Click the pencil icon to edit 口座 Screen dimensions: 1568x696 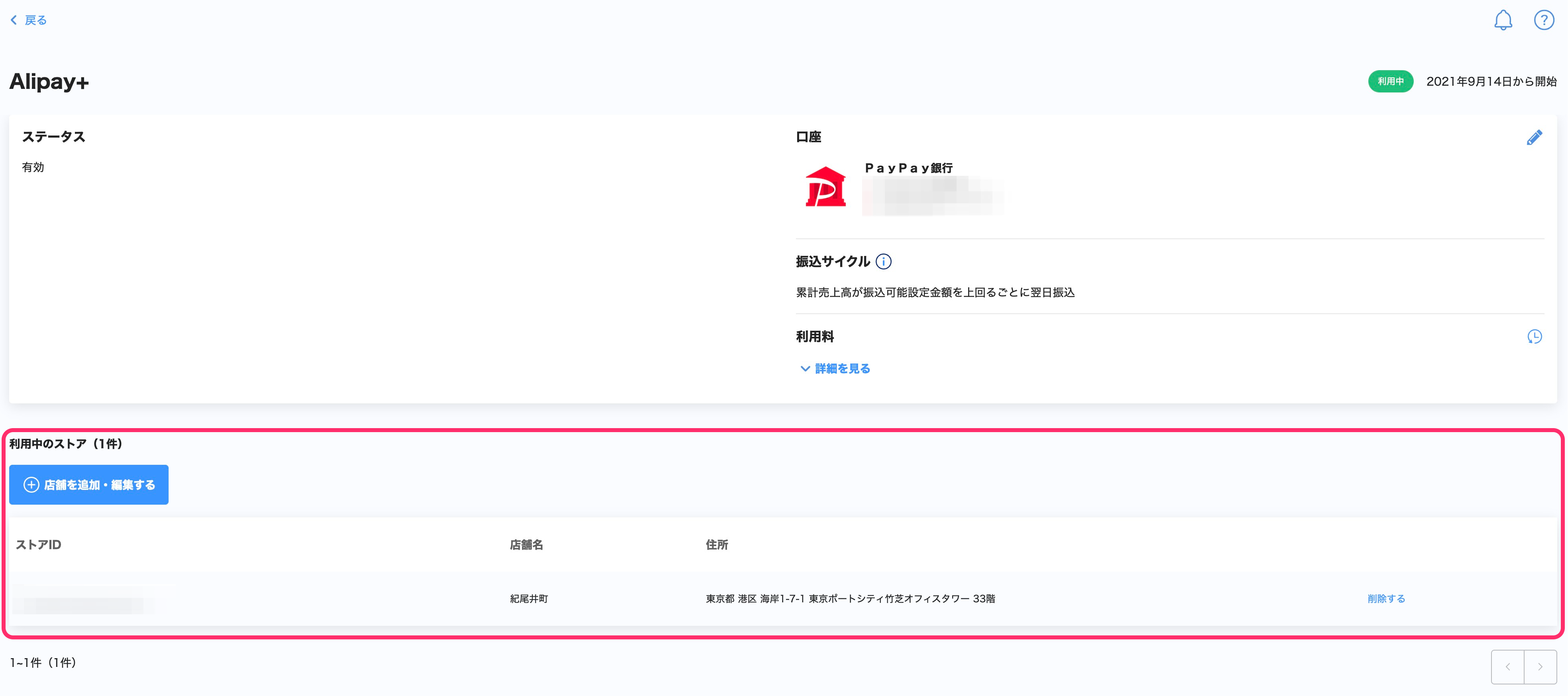pos(1534,138)
